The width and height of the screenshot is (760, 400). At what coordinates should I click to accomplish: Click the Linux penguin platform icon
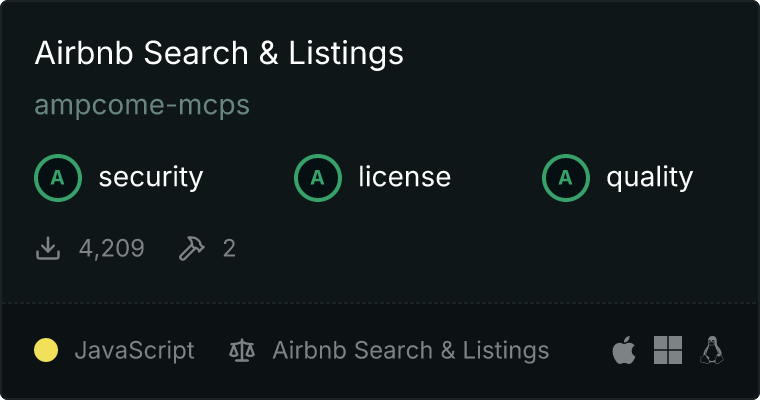pos(712,350)
